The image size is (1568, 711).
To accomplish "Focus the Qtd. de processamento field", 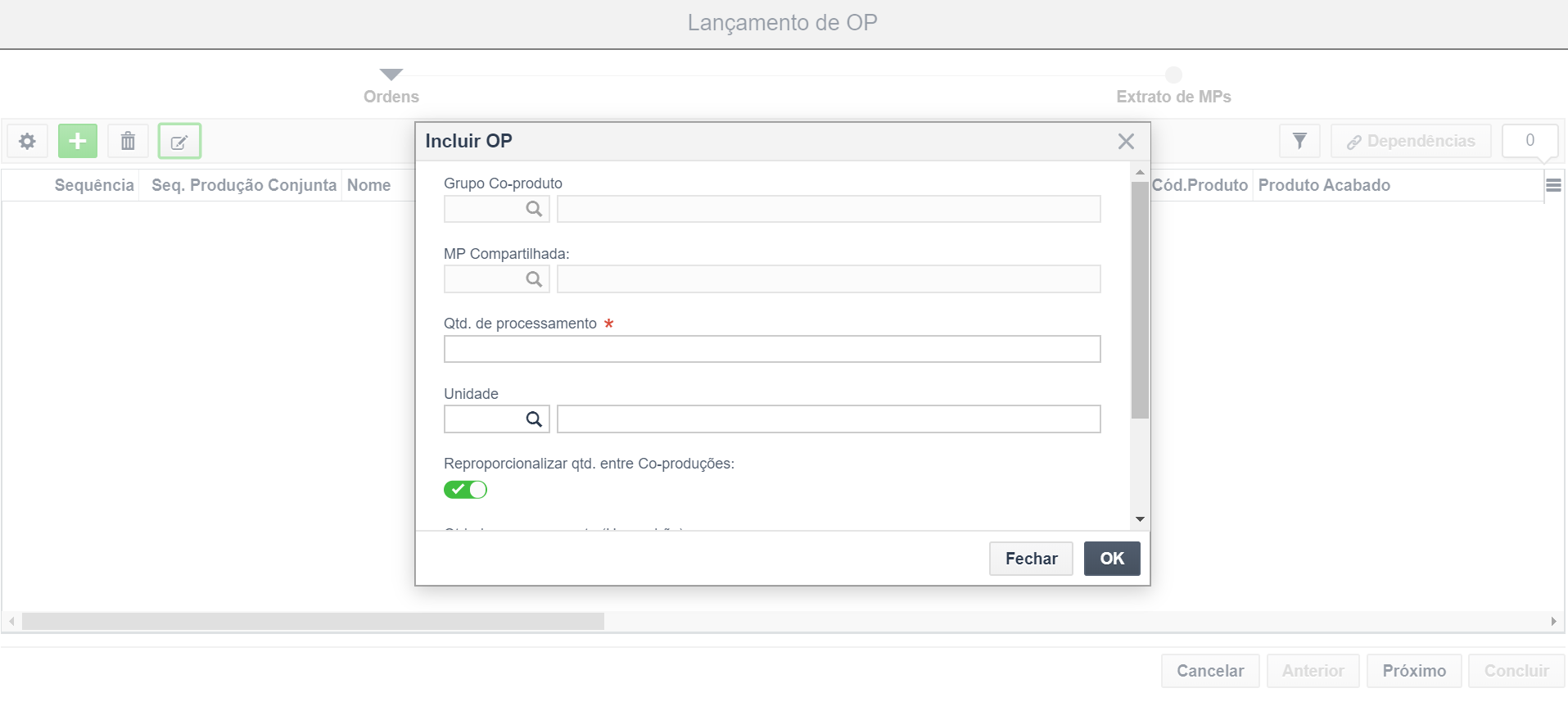I will point(772,349).
